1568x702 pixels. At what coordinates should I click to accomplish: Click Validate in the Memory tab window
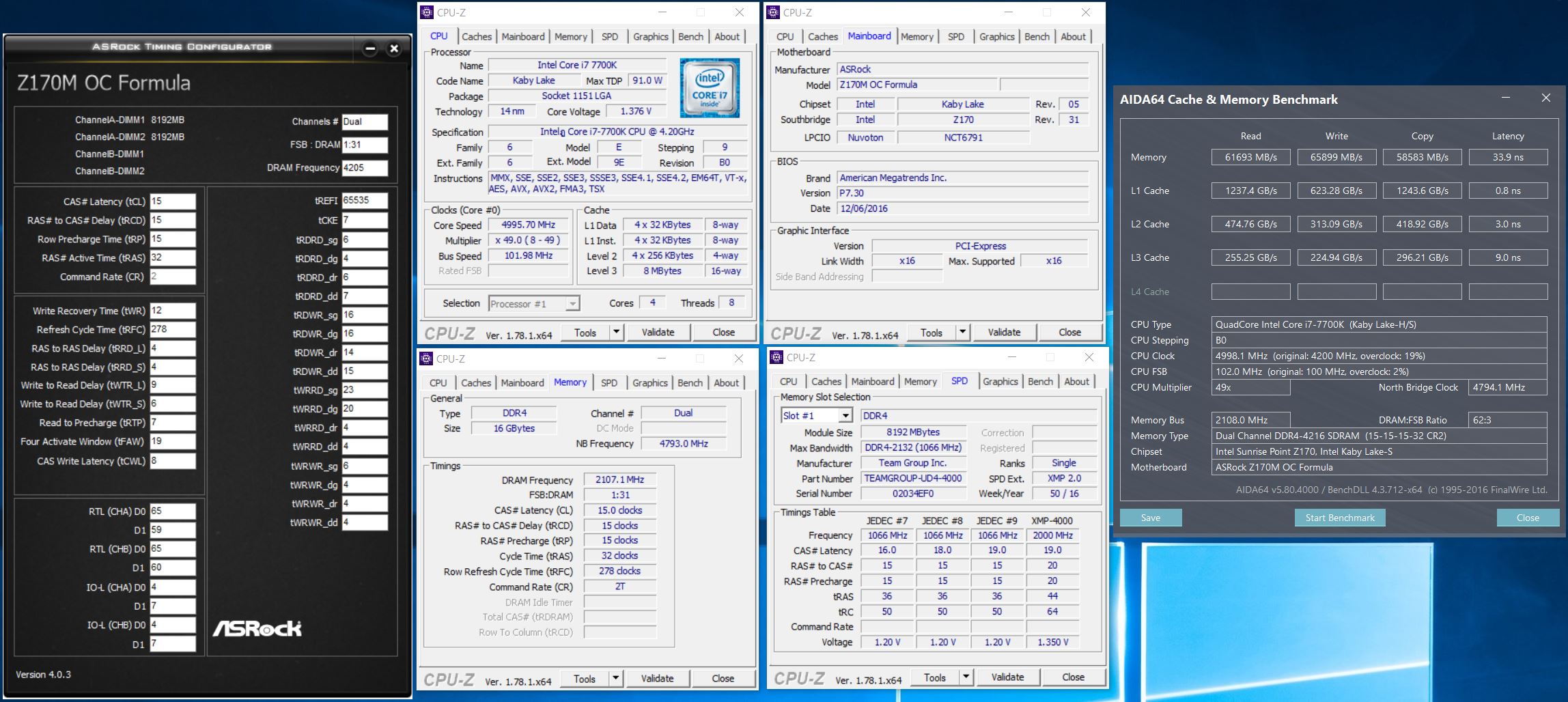pyautogui.click(x=657, y=678)
